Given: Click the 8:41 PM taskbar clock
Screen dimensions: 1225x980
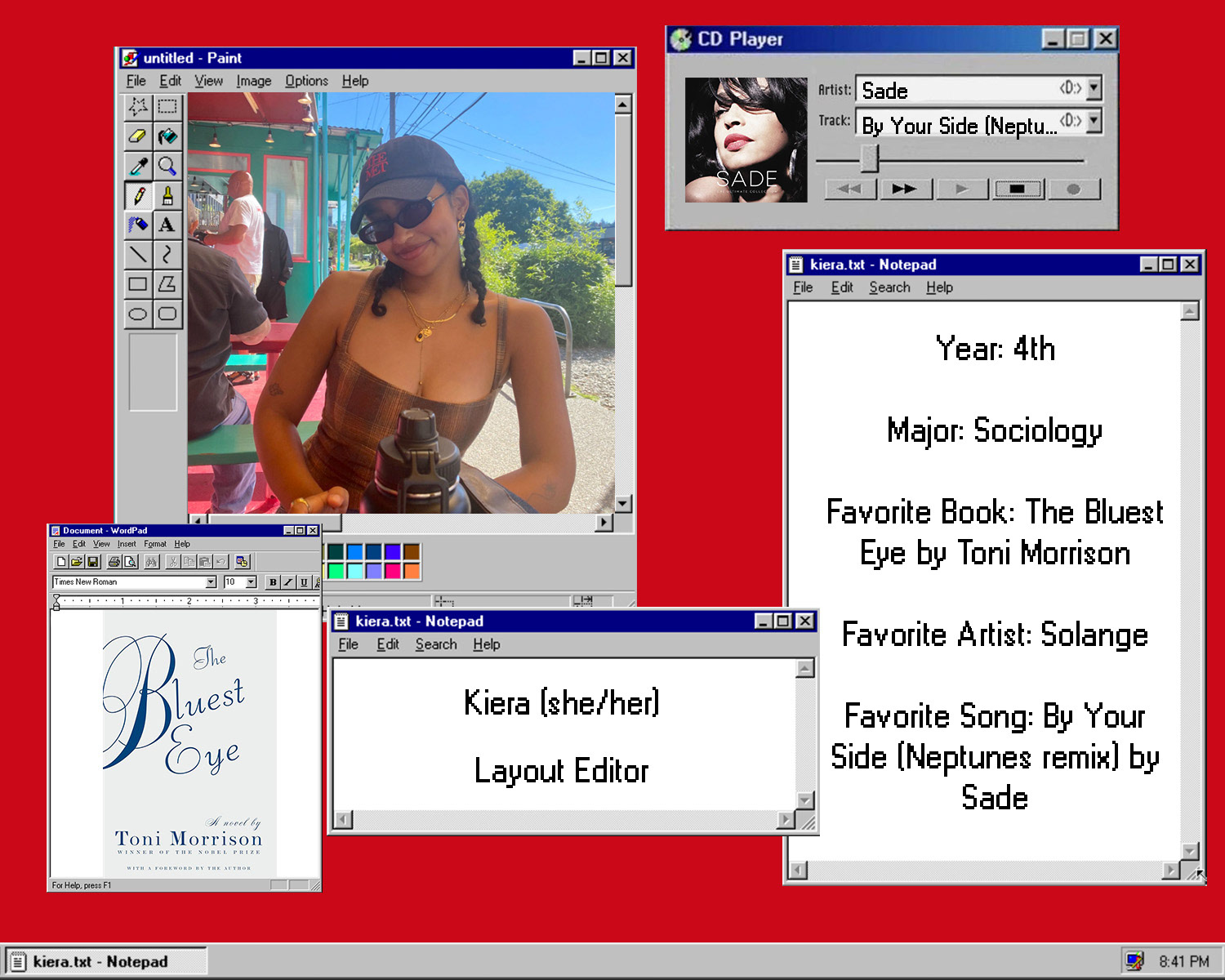Looking at the screenshot, I should tap(1183, 961).
